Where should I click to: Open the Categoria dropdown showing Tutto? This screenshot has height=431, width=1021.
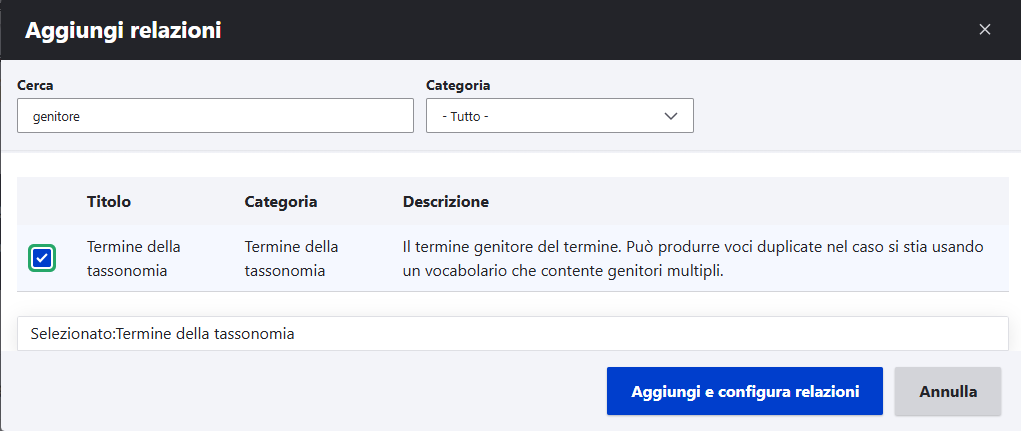click(x=559, y=116)
